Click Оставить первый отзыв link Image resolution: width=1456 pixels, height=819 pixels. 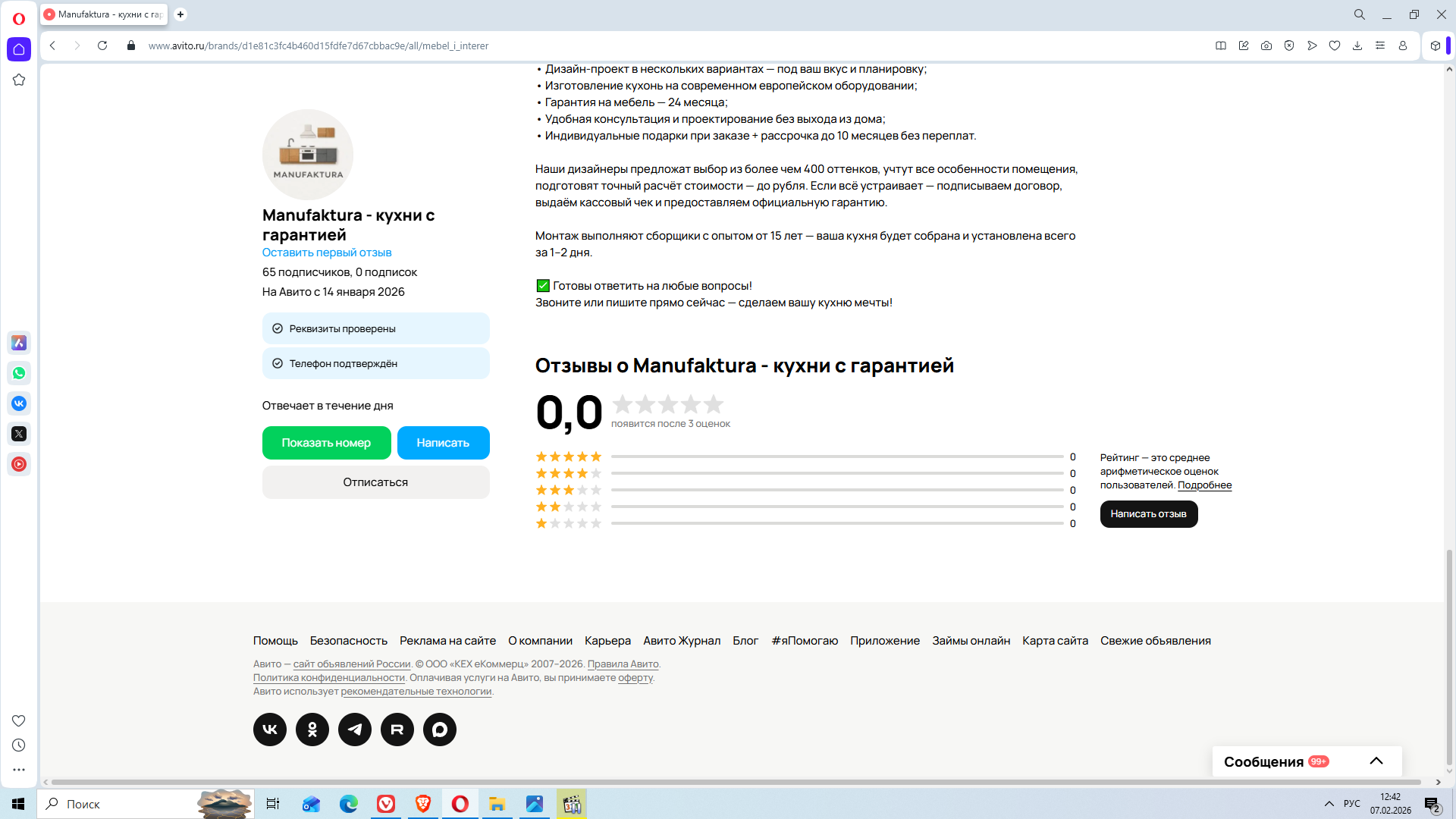pos(327,253)
